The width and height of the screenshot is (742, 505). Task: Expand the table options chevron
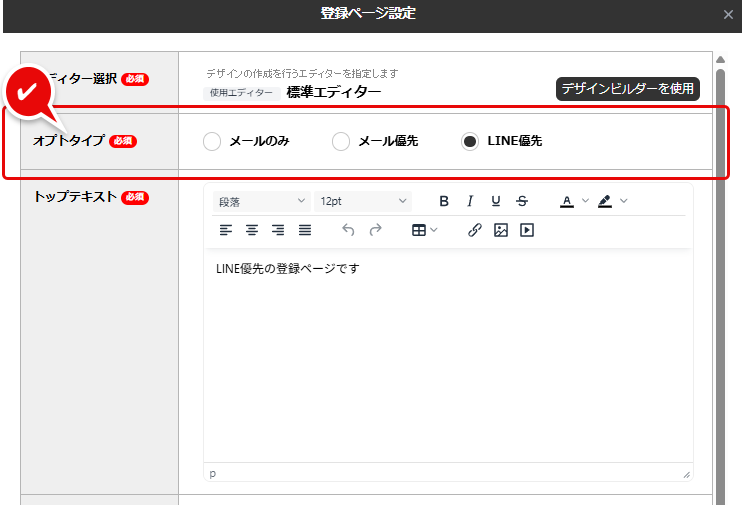pos(434,230)
